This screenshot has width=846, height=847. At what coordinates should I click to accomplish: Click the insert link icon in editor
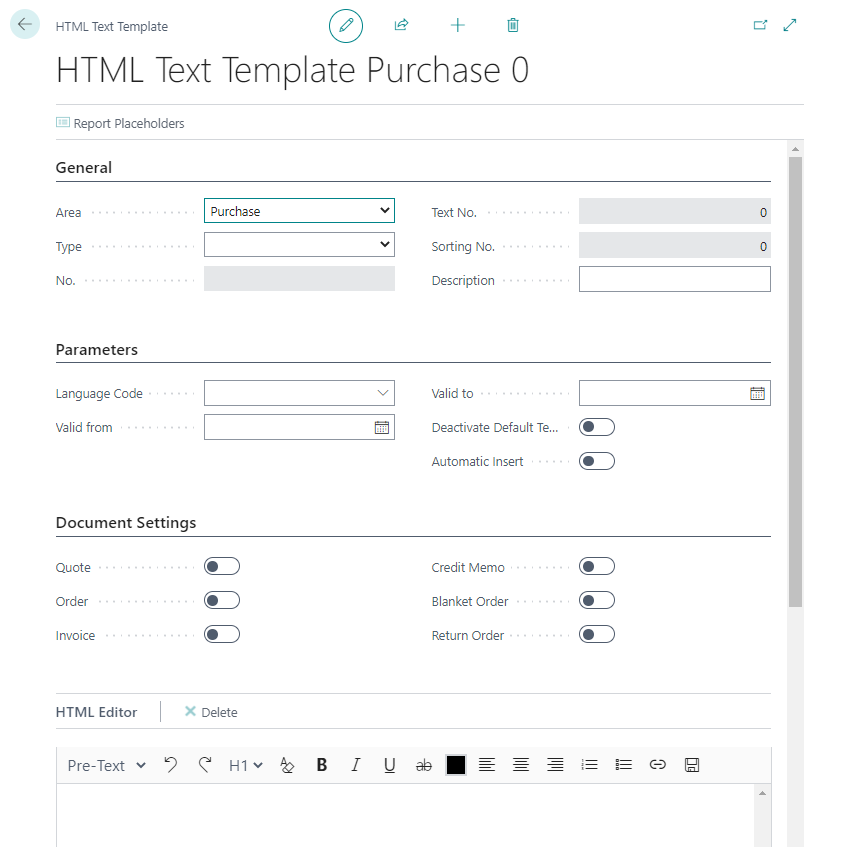point(657,765)
